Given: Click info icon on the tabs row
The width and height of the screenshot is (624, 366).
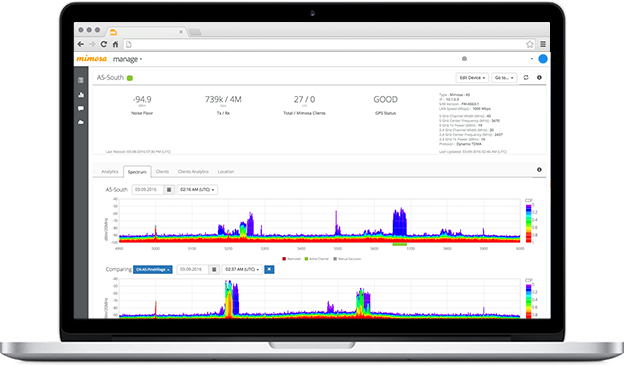Looking at the screenshot, I should 539,169.
